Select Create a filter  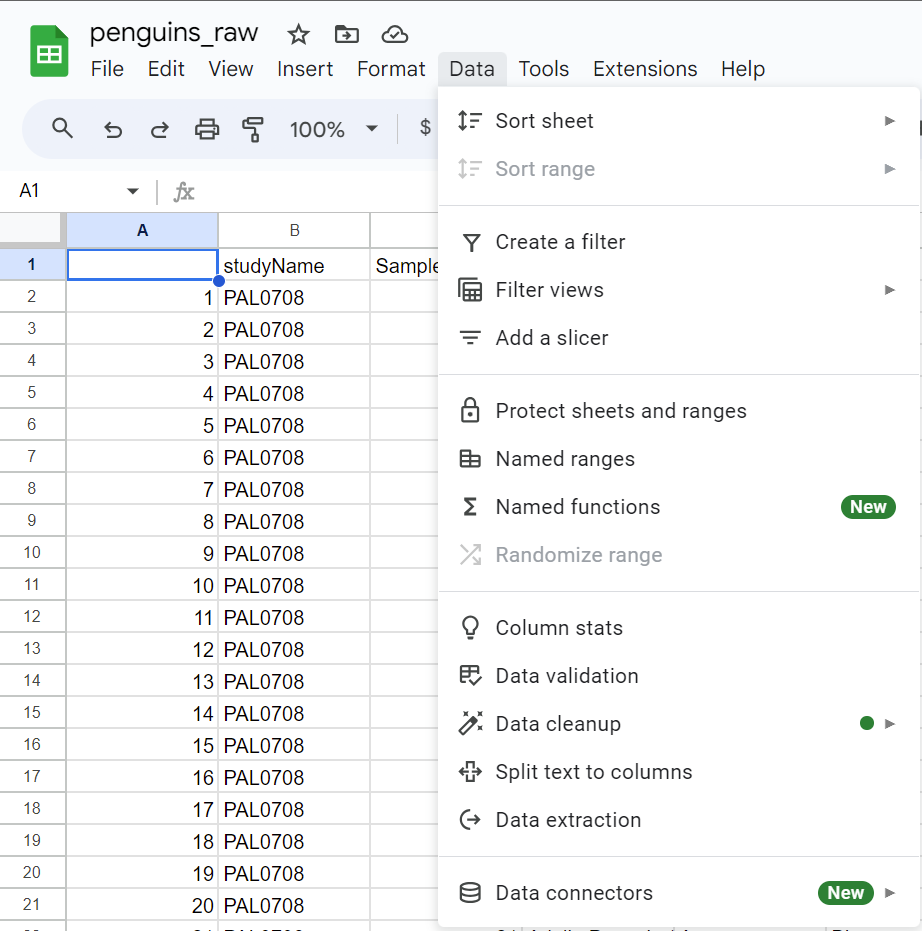560,242
